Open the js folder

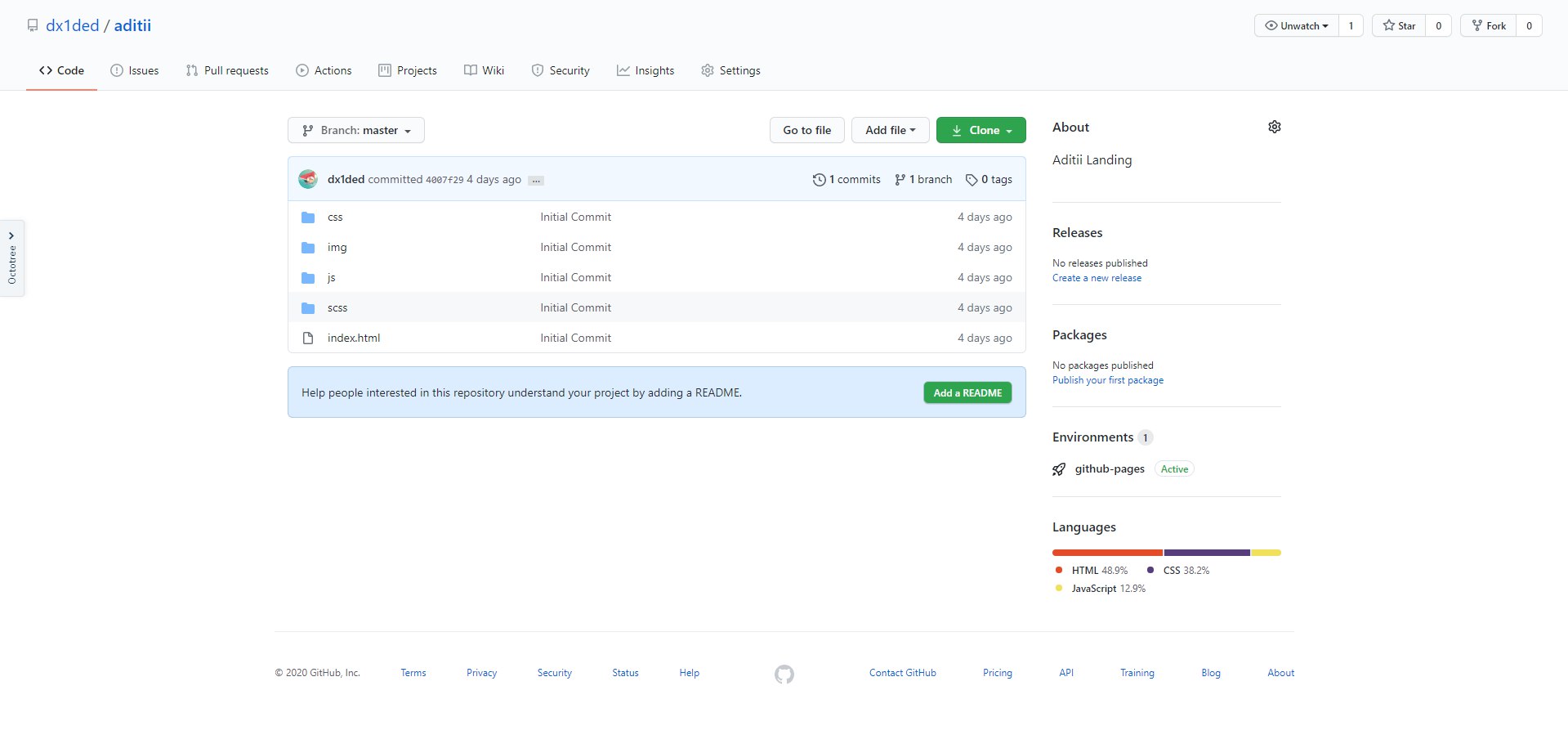[331, 278]
